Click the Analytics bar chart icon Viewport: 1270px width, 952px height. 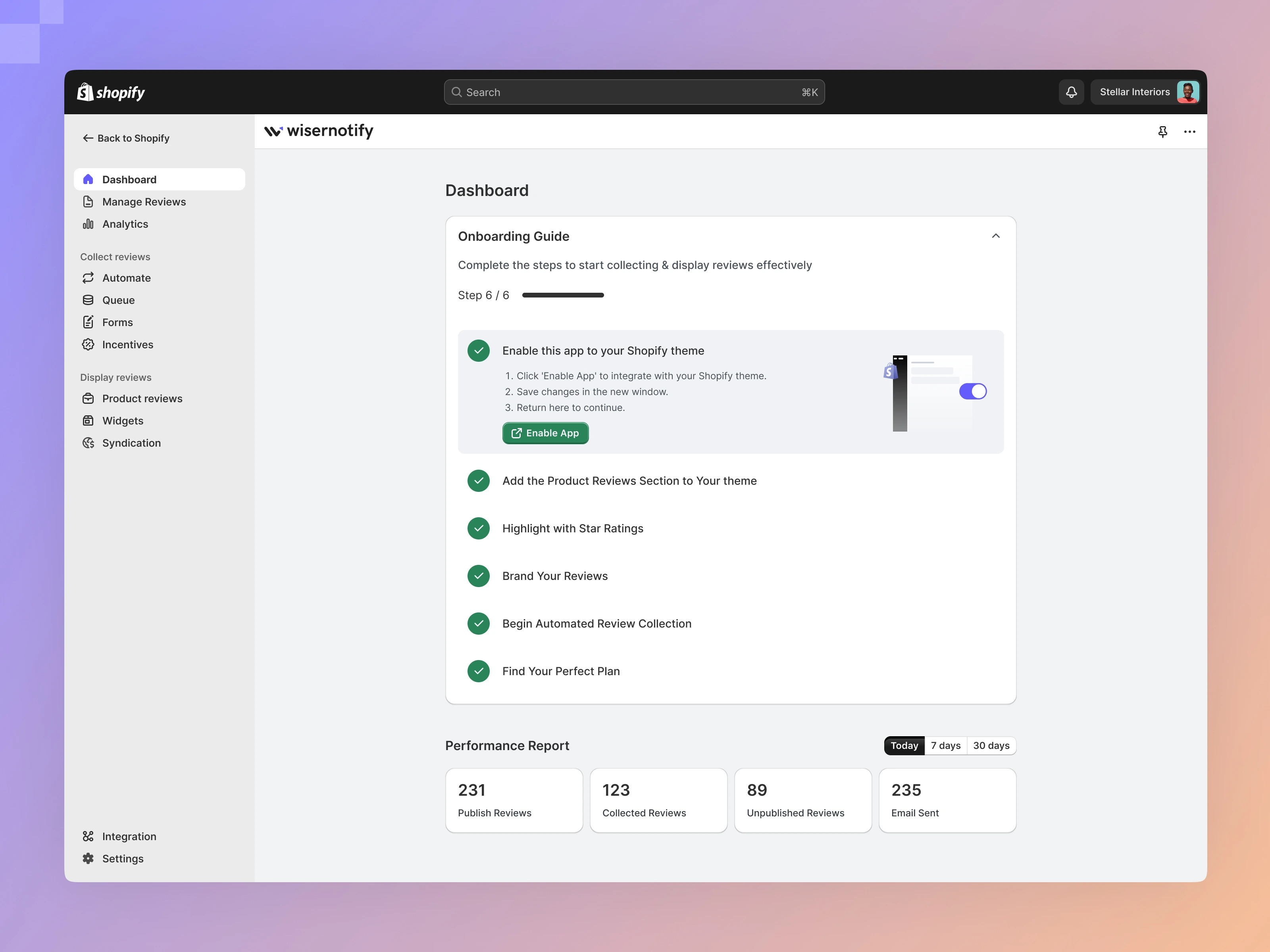(x=88, y=224)
